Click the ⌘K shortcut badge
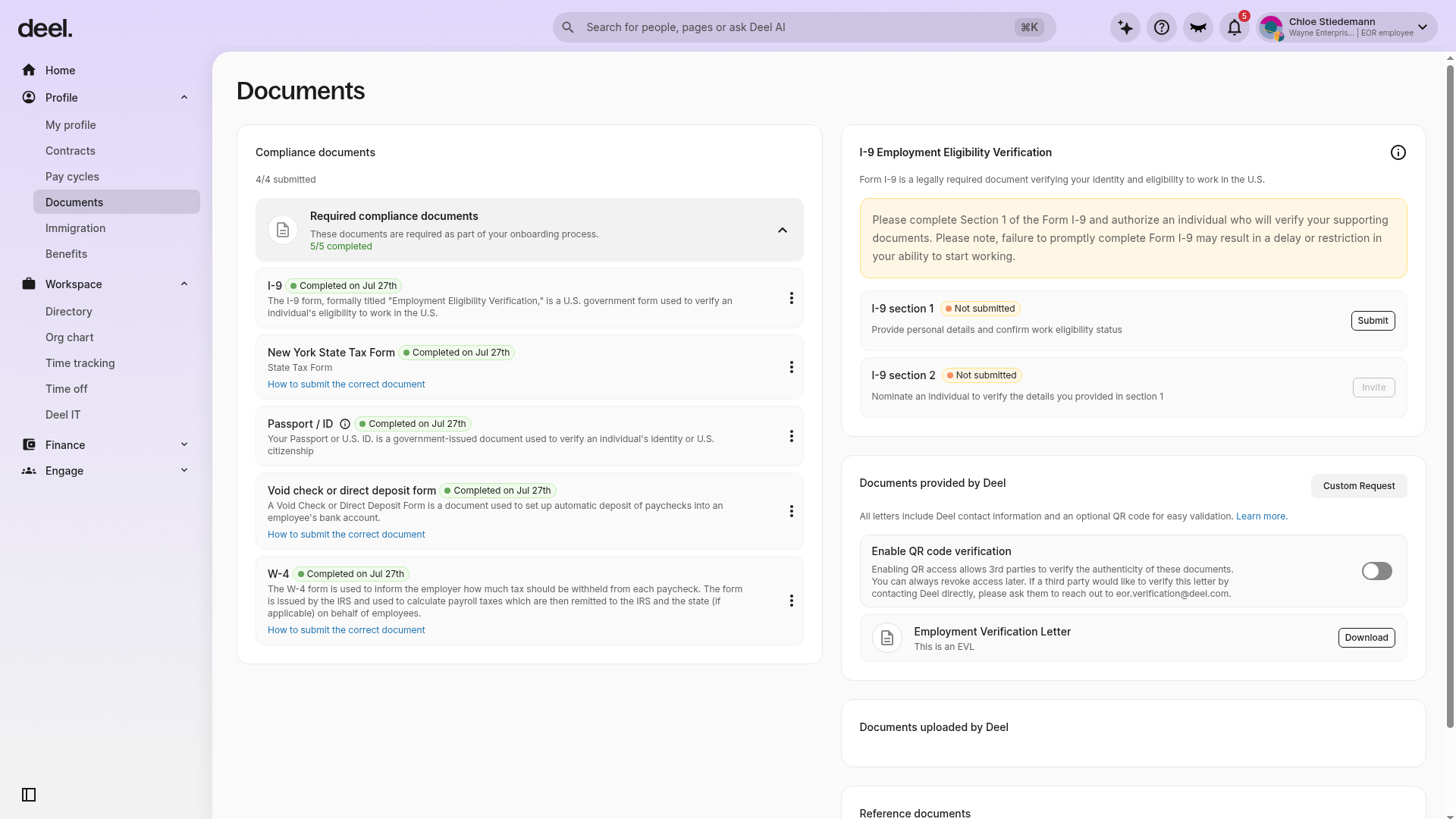1456x819 pixels. click(x=1029, y=27)
